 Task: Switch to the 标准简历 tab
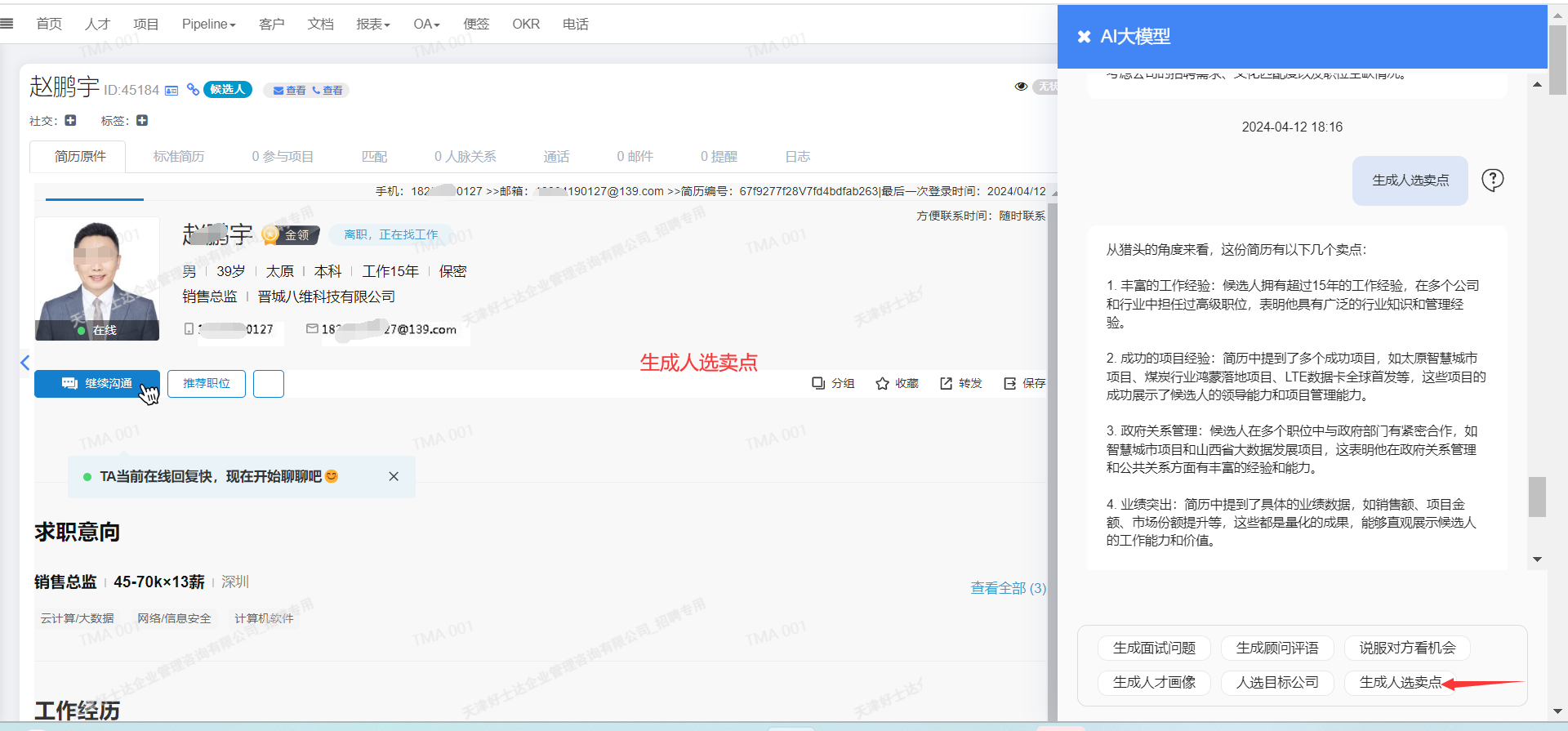click(179, 156)
